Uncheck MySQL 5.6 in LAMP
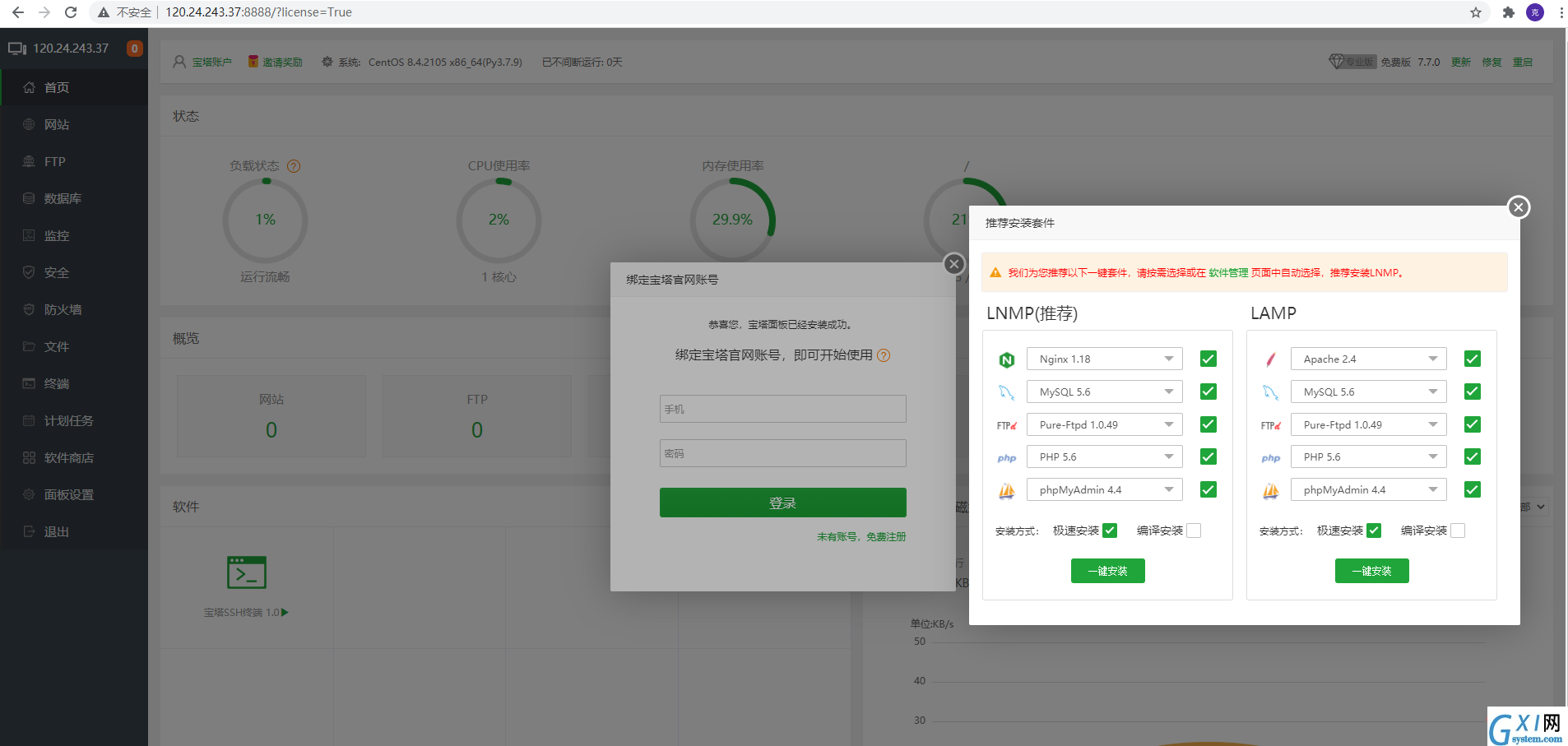 click(x=1473, y=392)
